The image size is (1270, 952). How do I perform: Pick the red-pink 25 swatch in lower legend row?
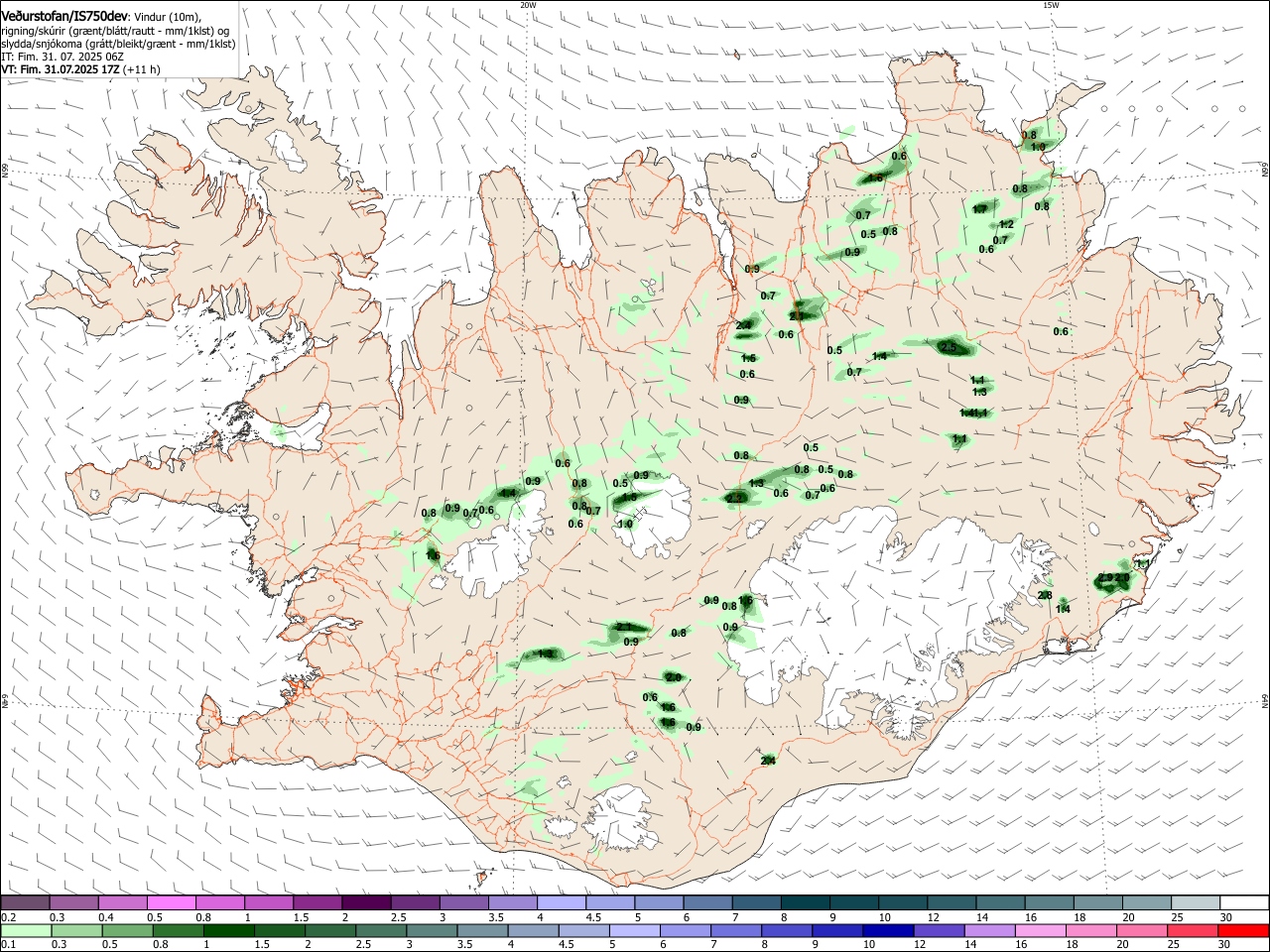(x=1192, y=931)
